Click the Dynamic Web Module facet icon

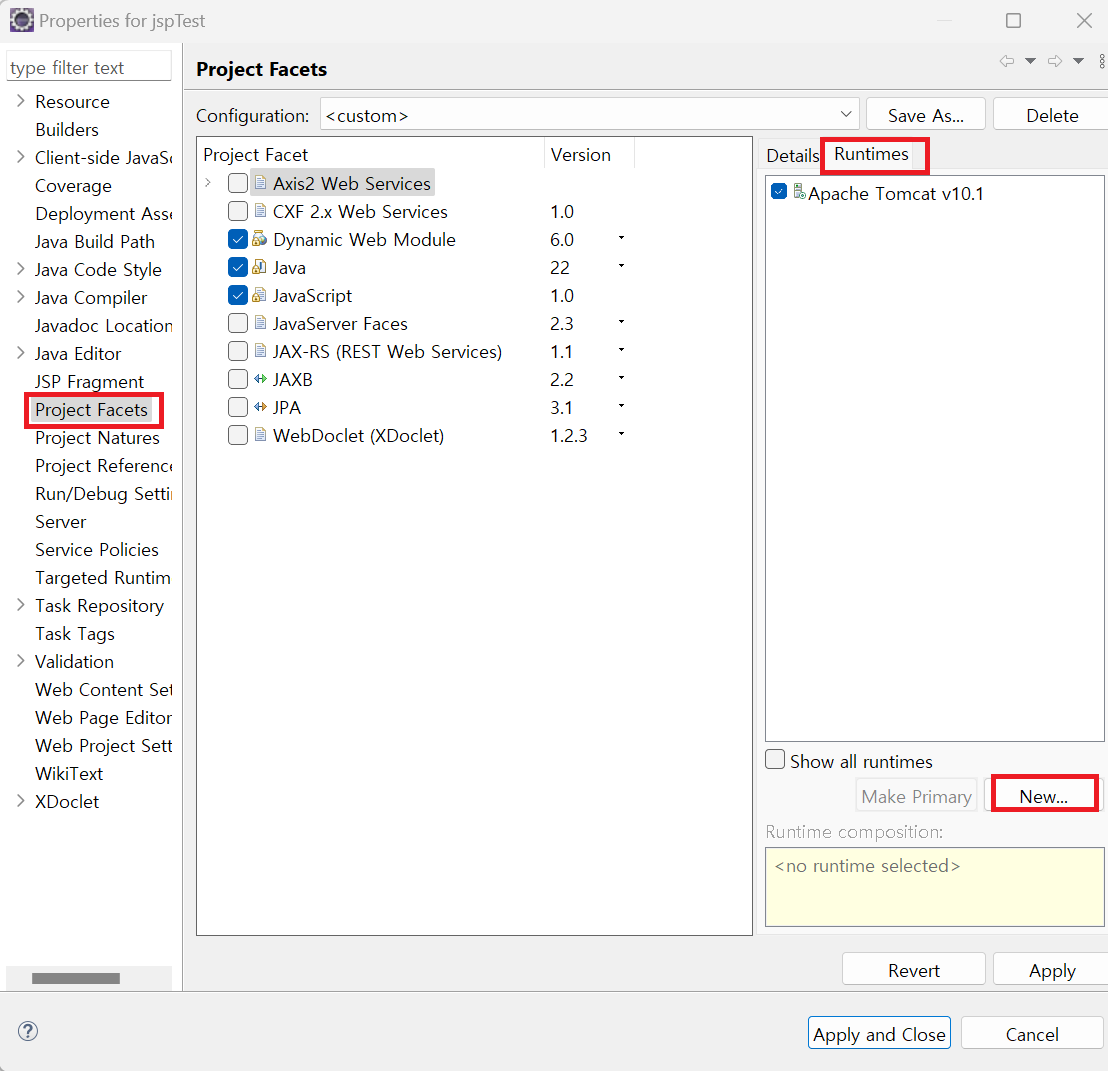(x=259, y=239)
